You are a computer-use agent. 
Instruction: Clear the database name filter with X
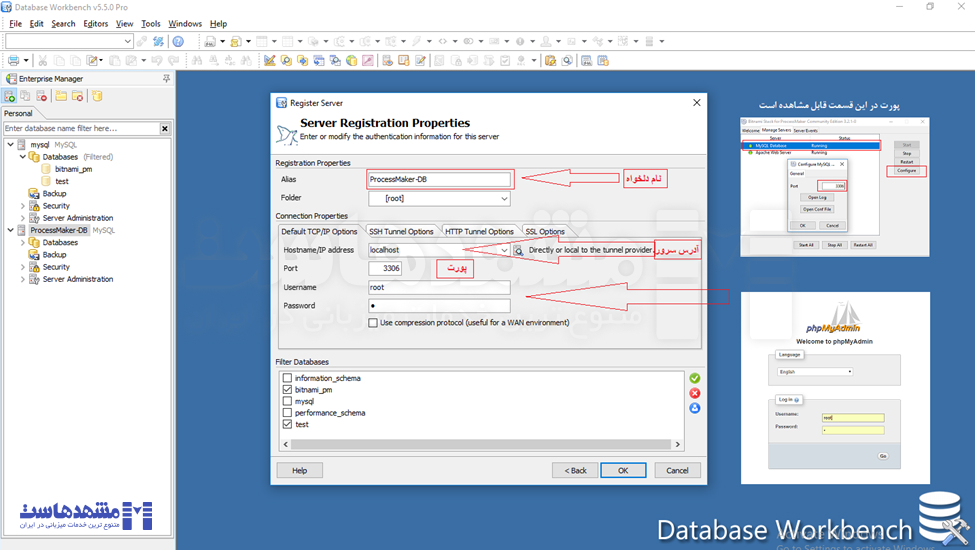tap(165, 129)
